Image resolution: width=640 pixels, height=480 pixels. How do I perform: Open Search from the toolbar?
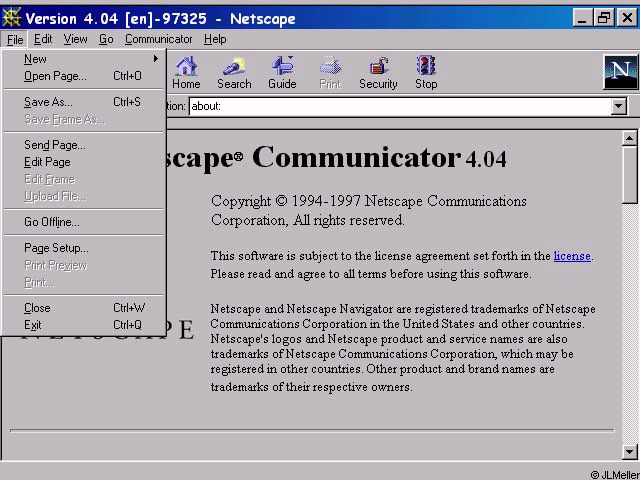(234, 73)
